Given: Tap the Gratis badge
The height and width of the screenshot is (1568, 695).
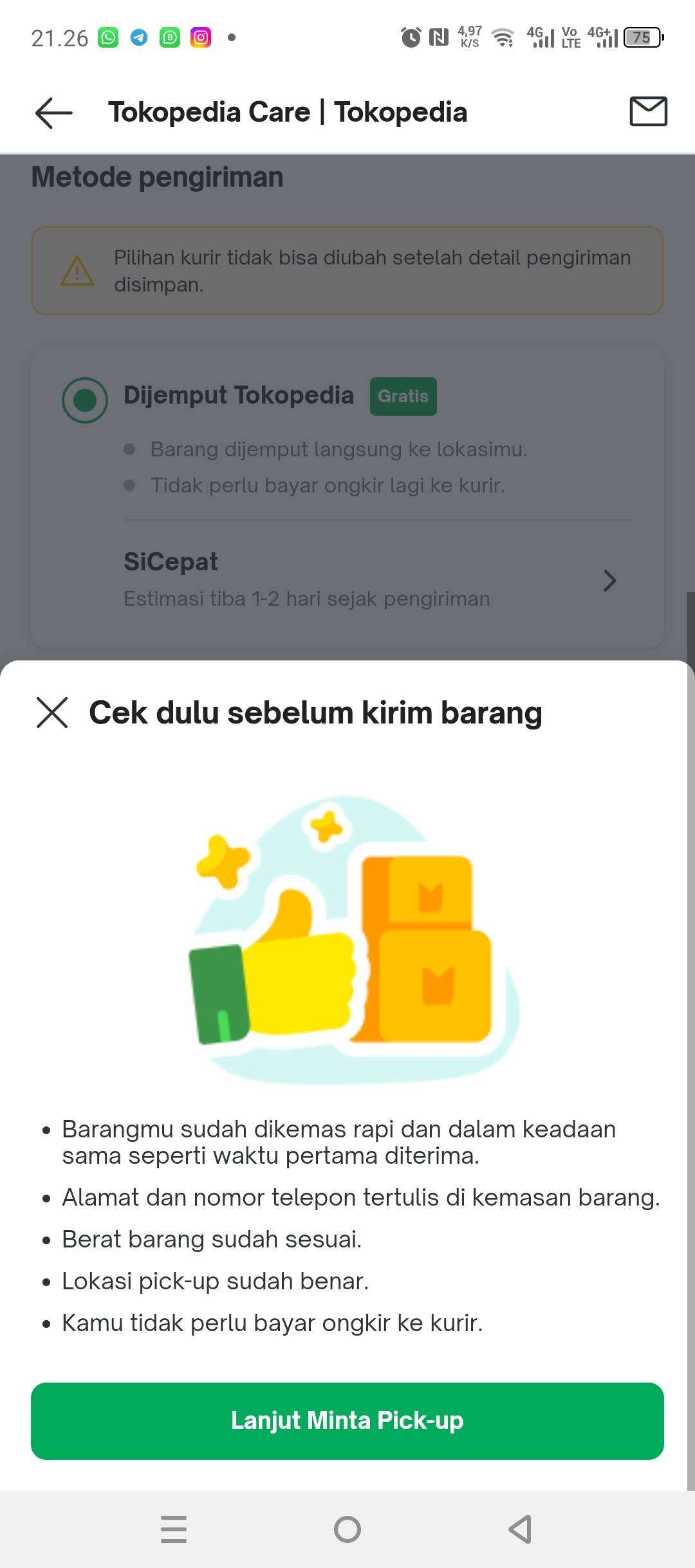Looking at the screenshot, I should (x=403, y=396).
